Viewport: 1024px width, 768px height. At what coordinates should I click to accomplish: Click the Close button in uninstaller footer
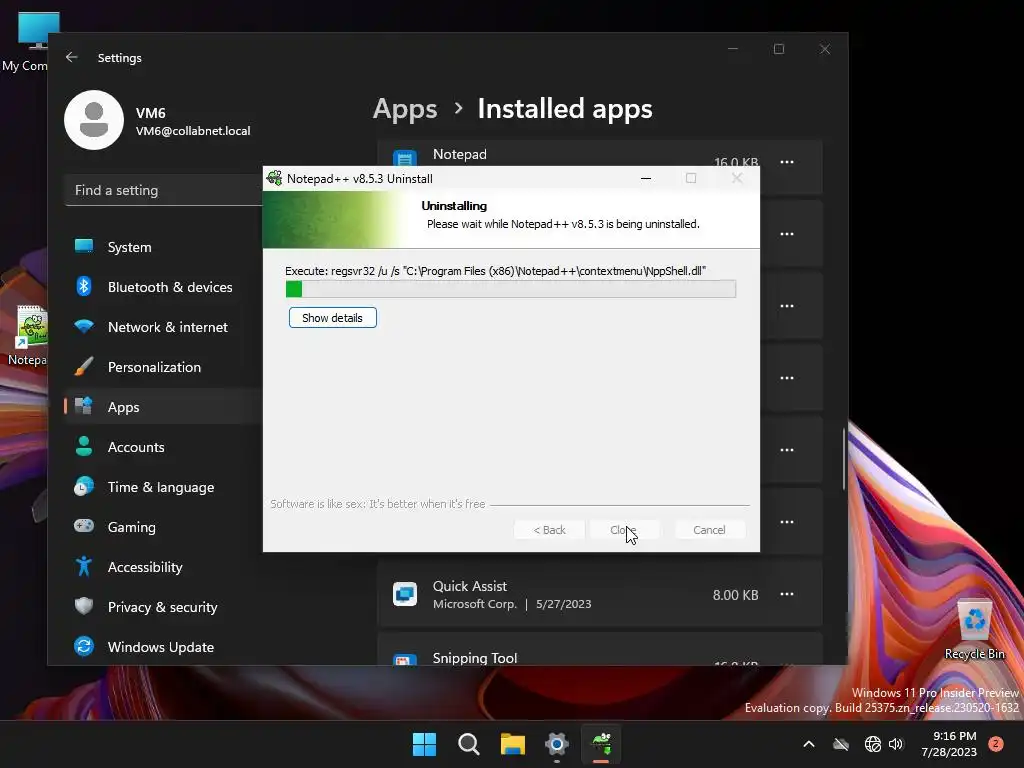pos(624,530)
